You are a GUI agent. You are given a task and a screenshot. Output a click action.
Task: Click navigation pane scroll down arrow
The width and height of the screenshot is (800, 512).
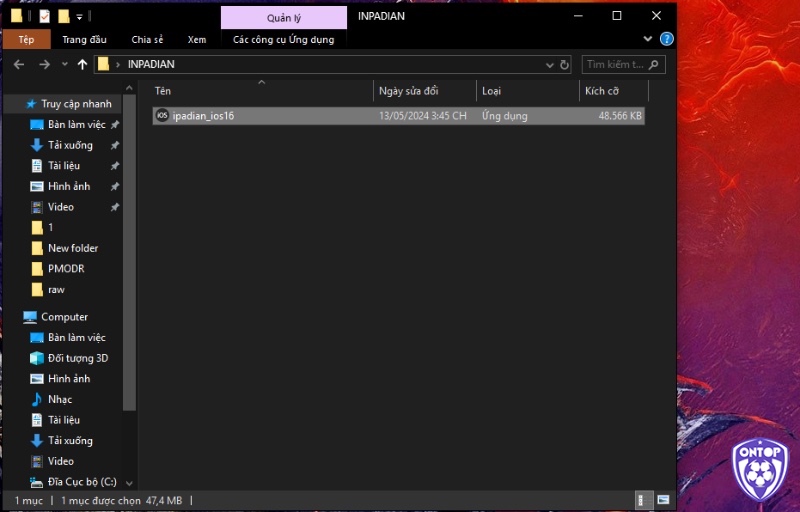(x=129, y=482)
